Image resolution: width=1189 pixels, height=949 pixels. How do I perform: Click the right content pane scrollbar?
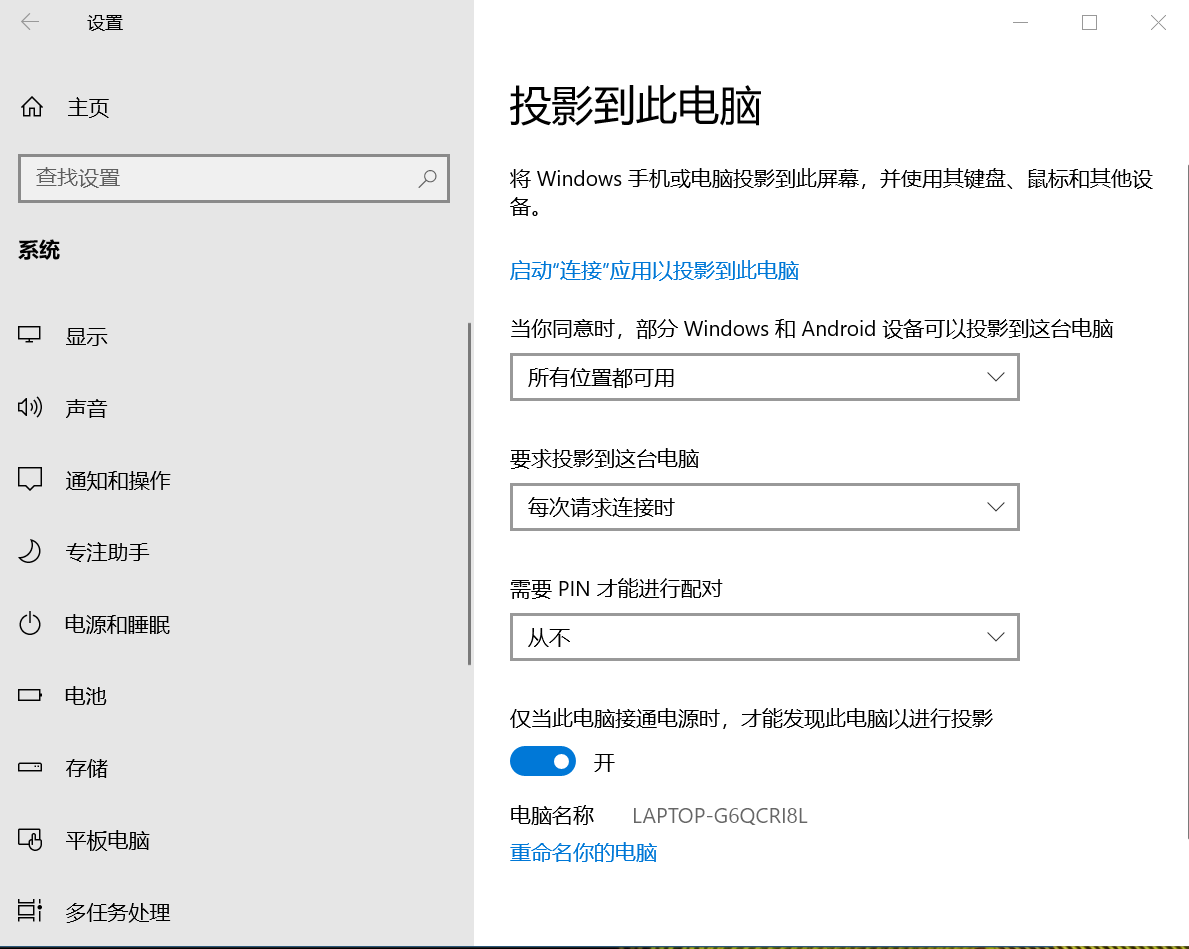(1186, 501)
